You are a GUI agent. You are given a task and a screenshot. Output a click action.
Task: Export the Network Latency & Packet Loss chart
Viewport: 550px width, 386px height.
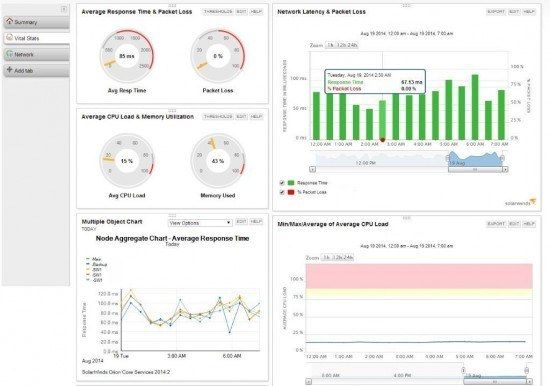(496, 12)
